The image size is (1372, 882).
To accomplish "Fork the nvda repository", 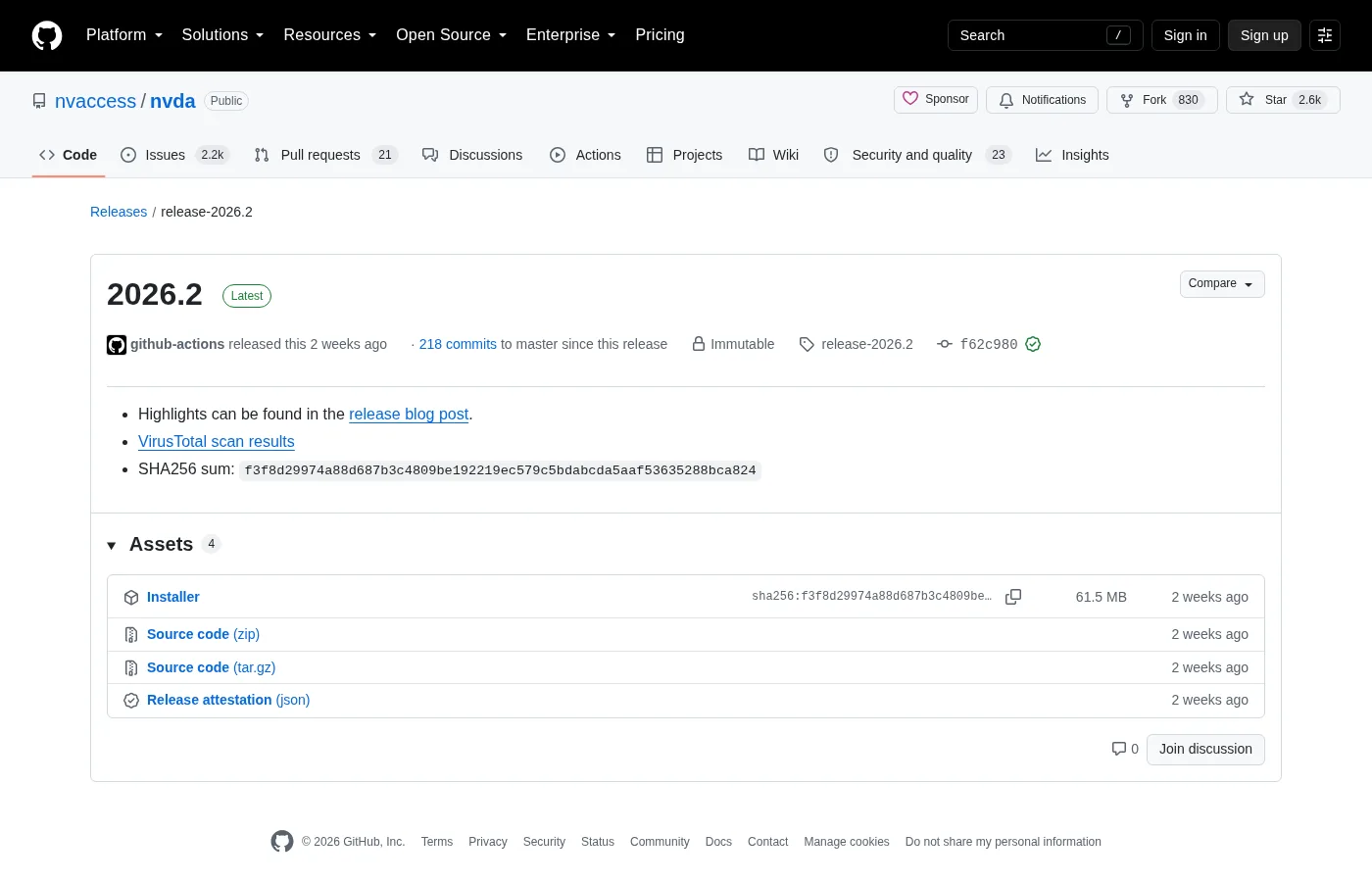I will pyautogui.click(x=1161, y=100).
